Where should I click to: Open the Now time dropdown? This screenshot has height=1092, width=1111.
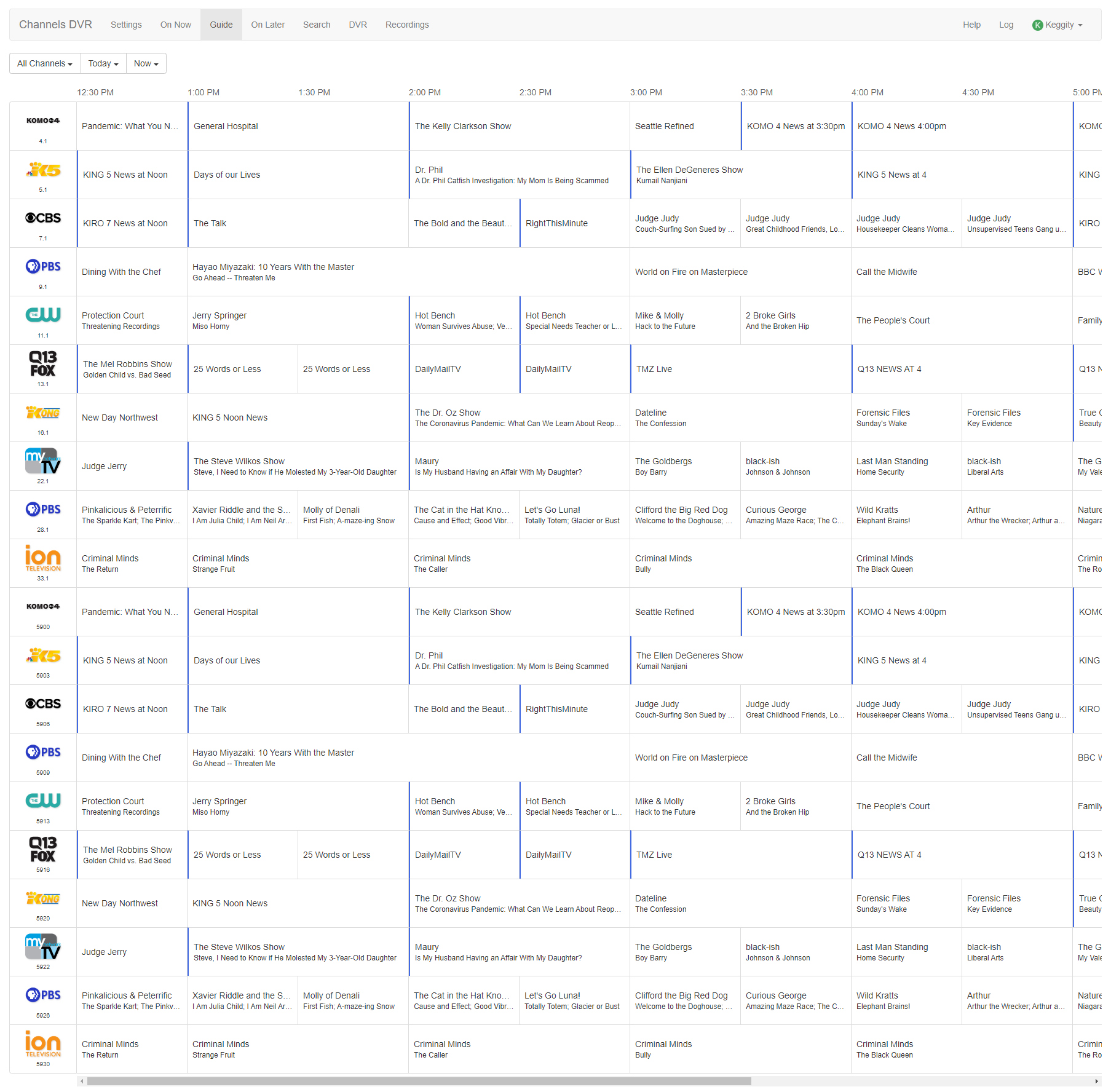(x=146, y=63)
